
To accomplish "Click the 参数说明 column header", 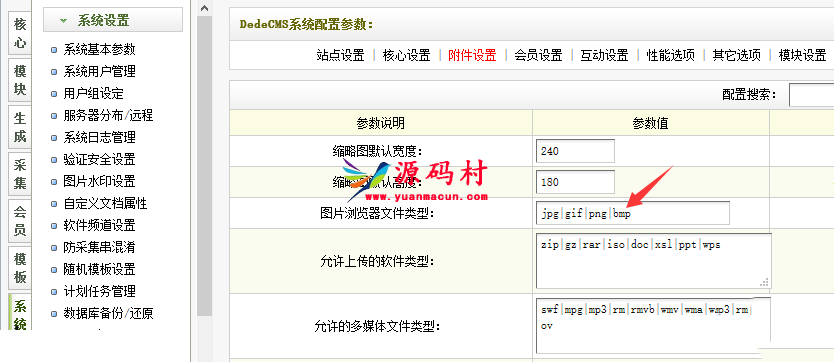I will [x=381, y=123].
